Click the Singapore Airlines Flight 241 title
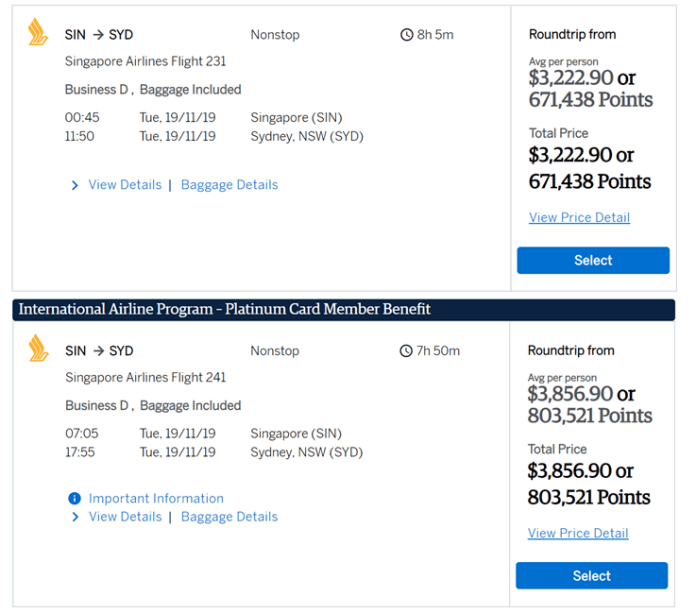The height and width of the screenshot is (613, 696). point(146,377)
